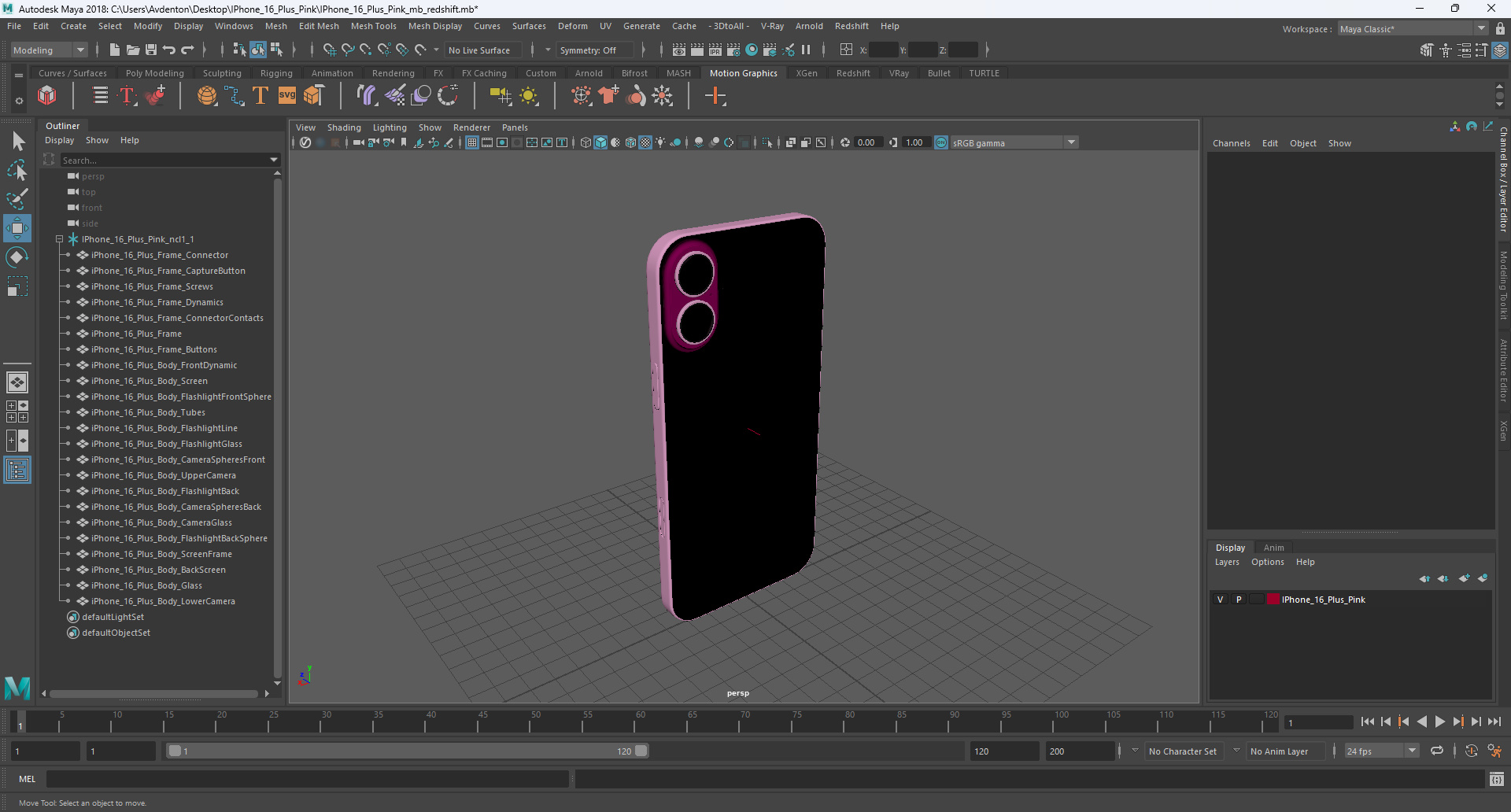Switch to the Poly Modeling shelf tab
The height and width of the screenshot is (812, 1511).
pyautogui.click(x=154, y=73)
